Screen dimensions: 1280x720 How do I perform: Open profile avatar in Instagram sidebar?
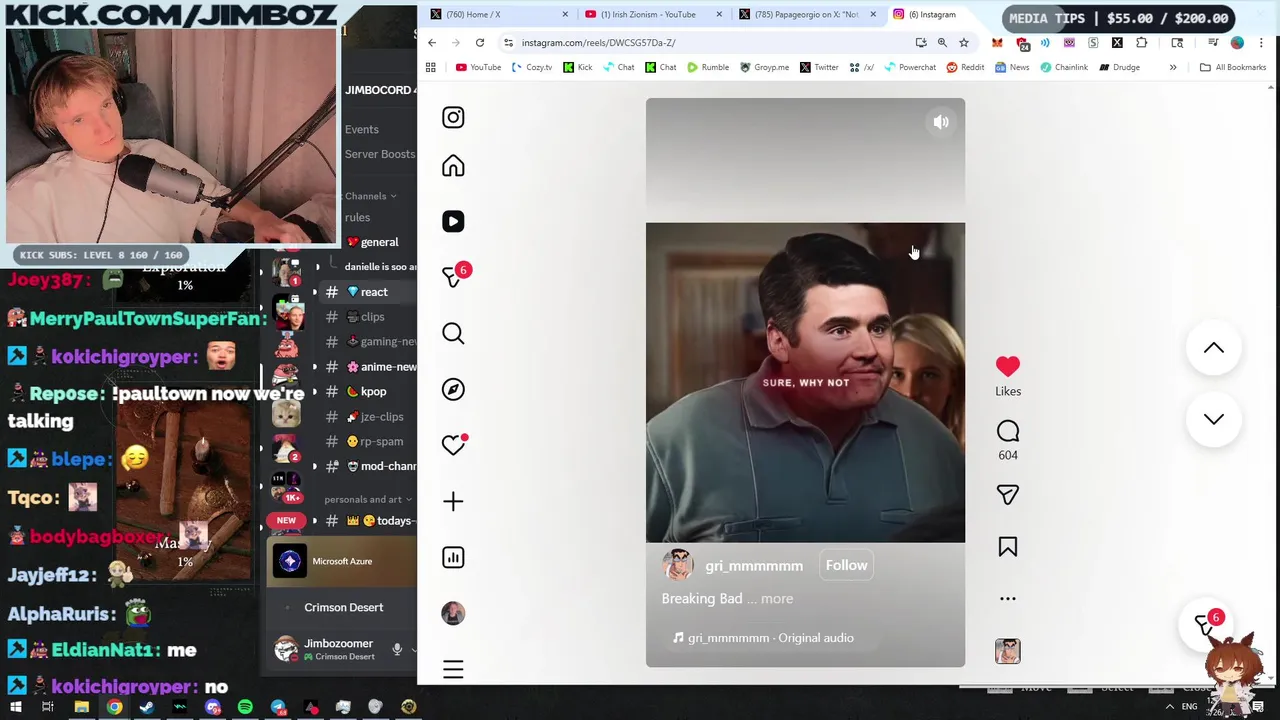[453, 613]
